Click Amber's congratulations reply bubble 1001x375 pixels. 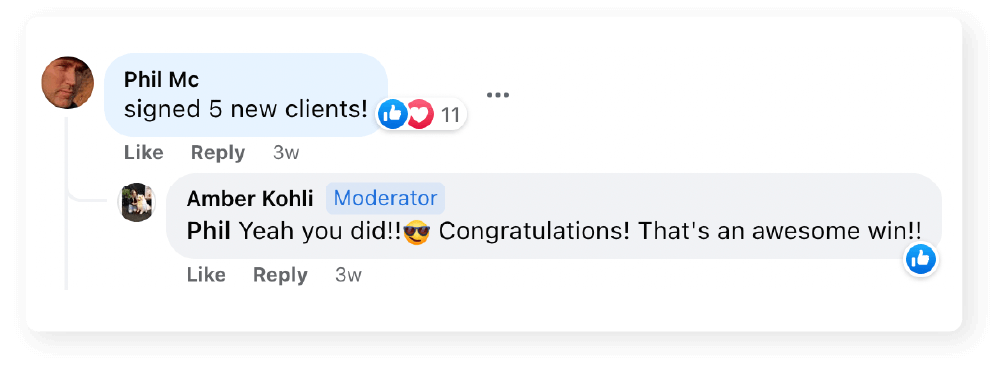554,216
